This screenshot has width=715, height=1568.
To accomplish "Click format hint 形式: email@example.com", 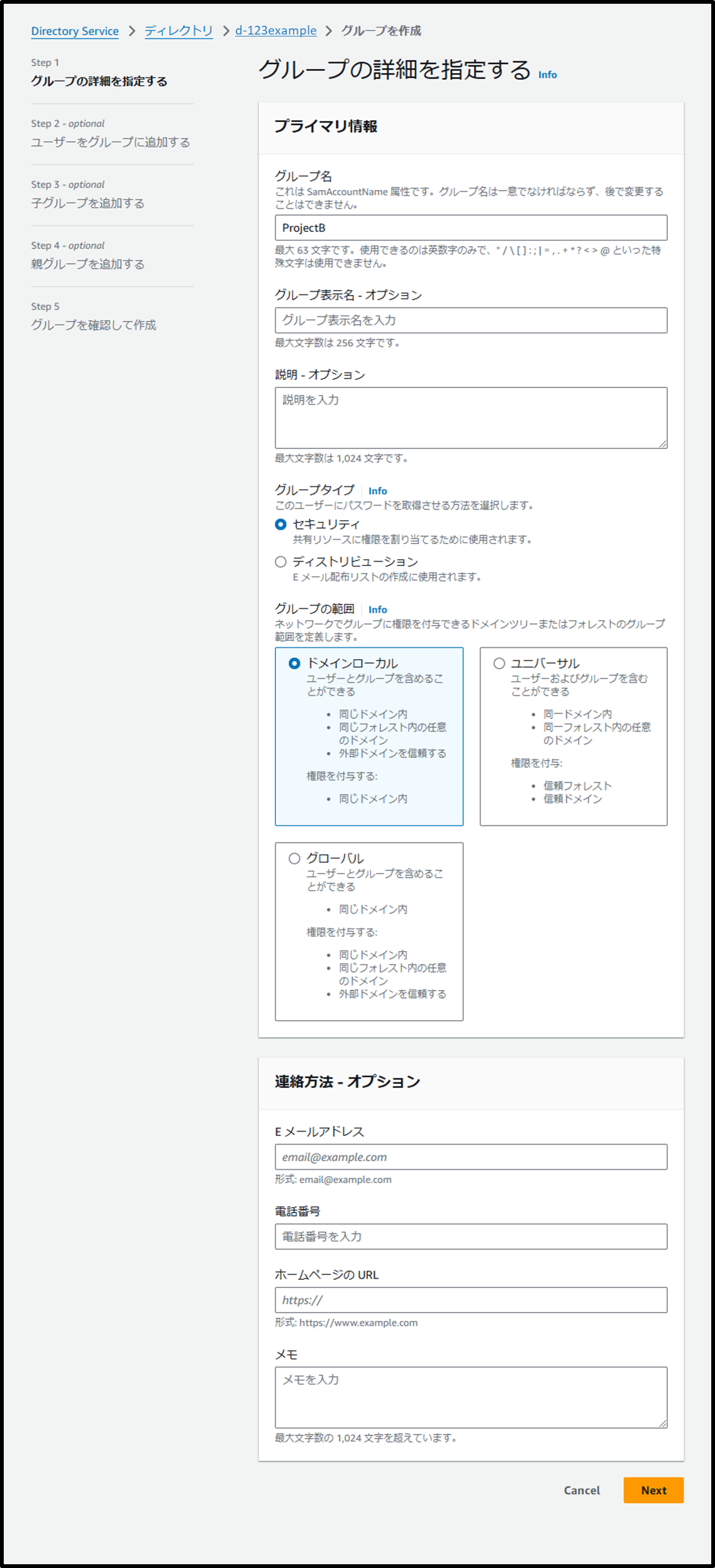I will [333, 1179].
